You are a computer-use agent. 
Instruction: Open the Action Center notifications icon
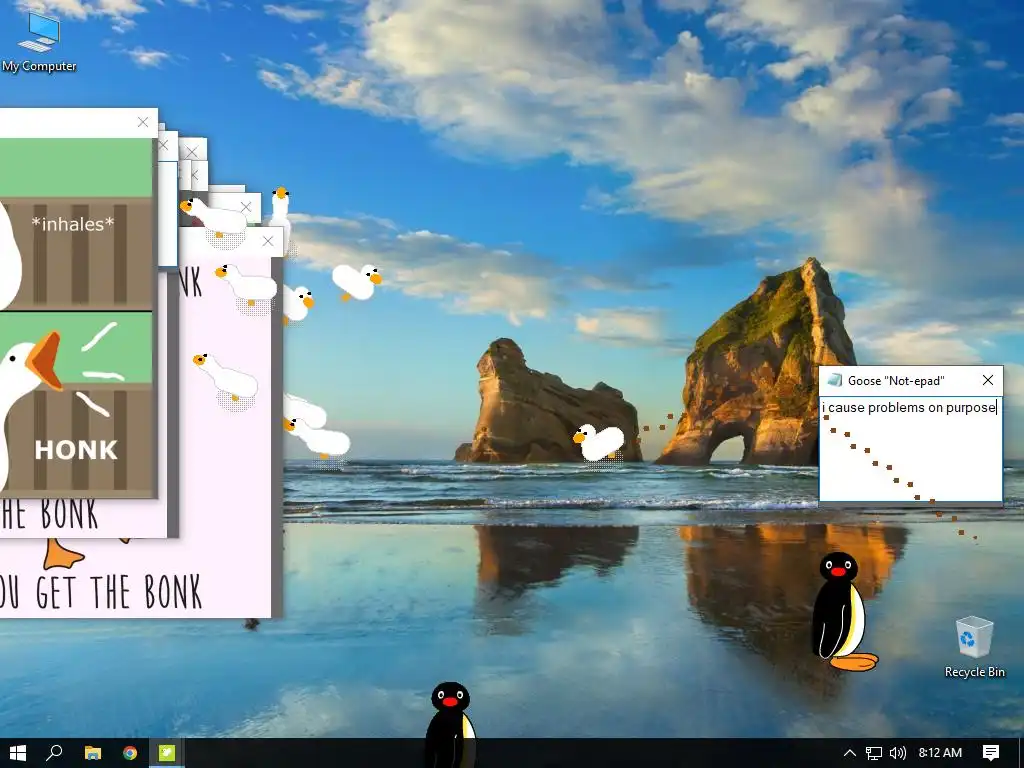point(991,753)
